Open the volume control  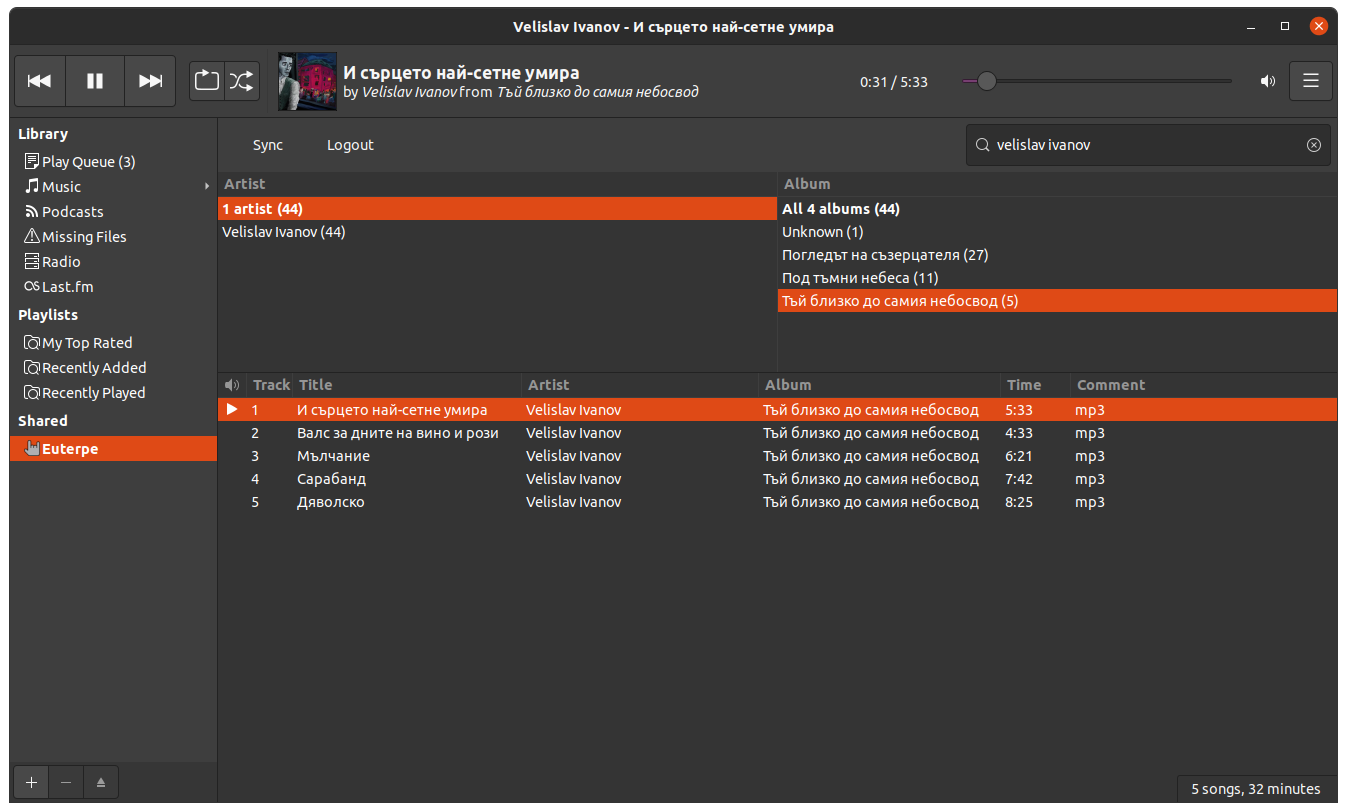pos(1268,81)
